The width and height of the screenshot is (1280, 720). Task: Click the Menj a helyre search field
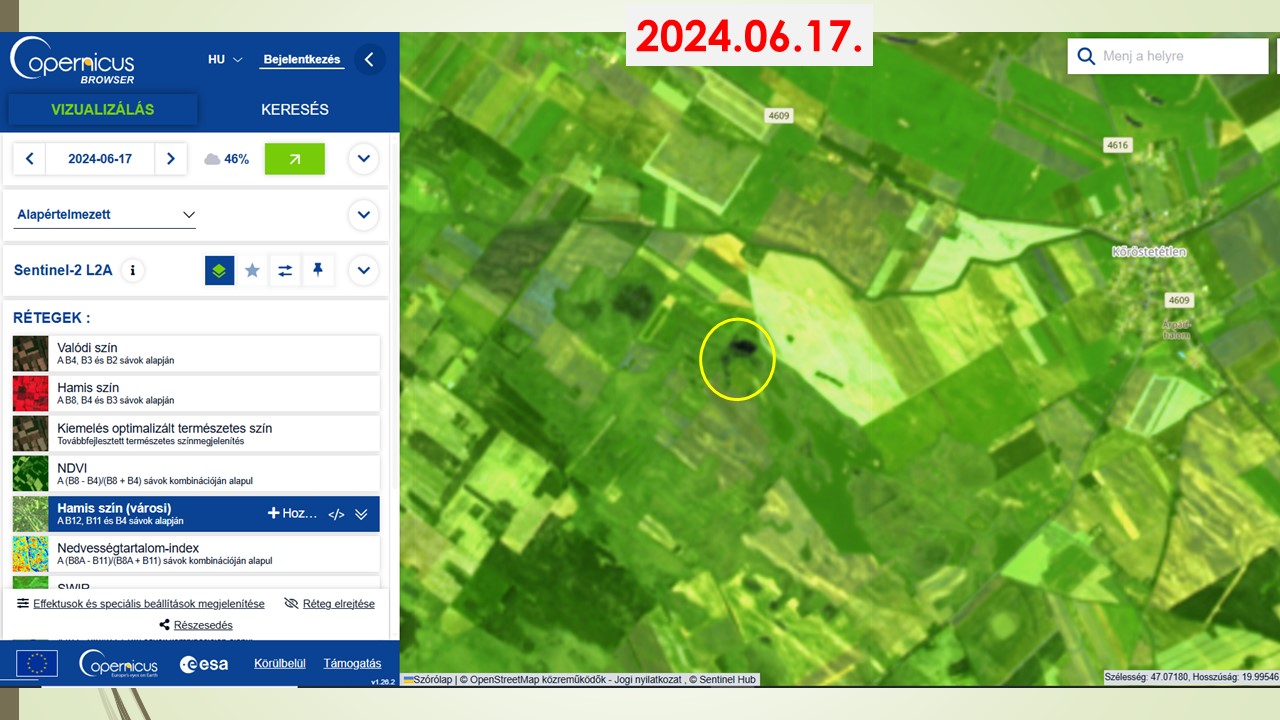[1180, 56]
